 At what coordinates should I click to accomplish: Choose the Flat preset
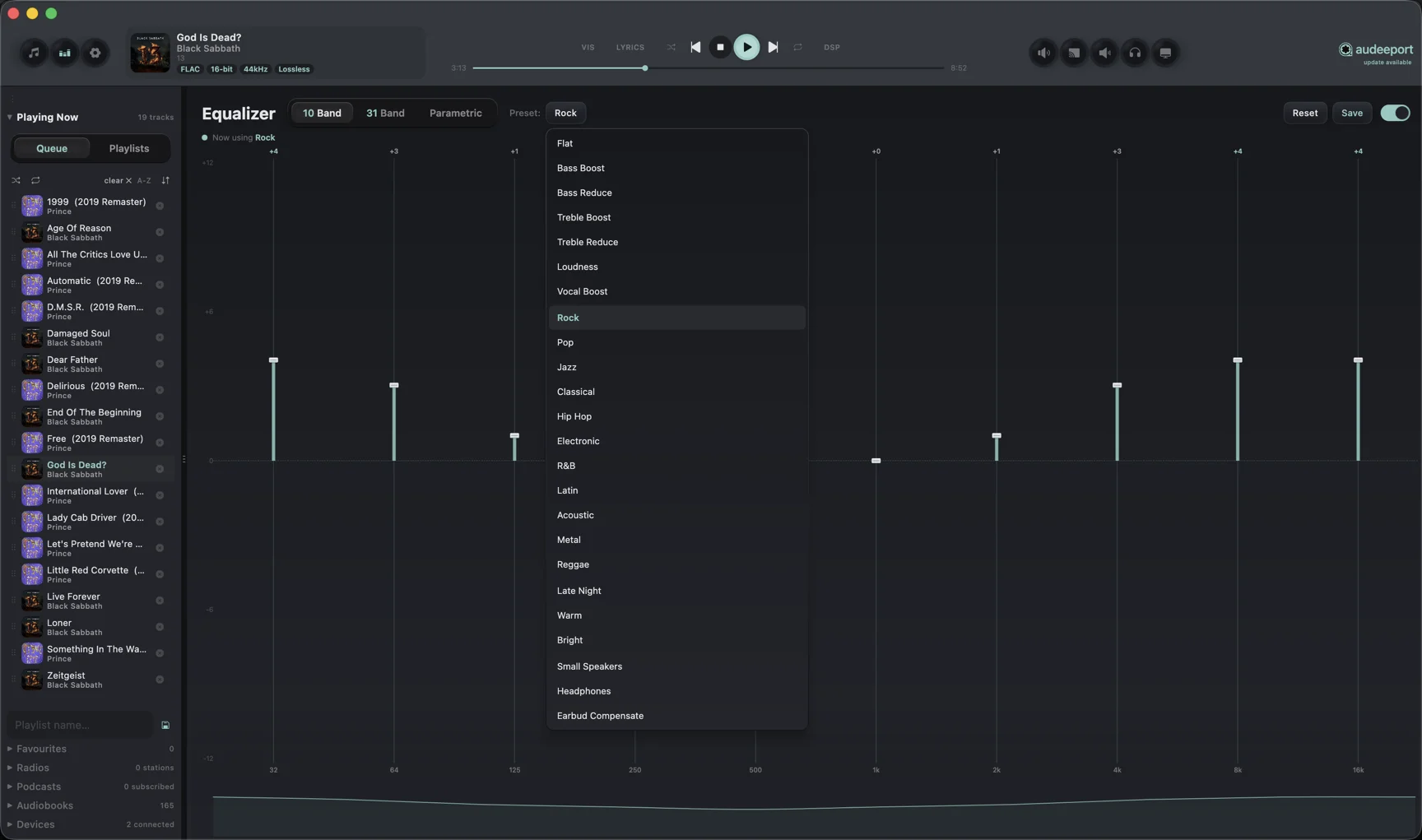point(677,143)
